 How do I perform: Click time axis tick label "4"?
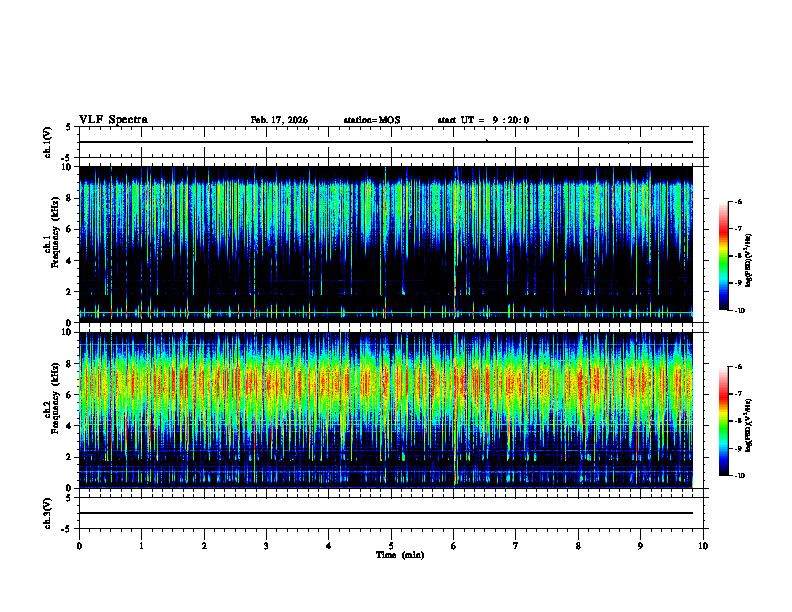pos(329,546)
